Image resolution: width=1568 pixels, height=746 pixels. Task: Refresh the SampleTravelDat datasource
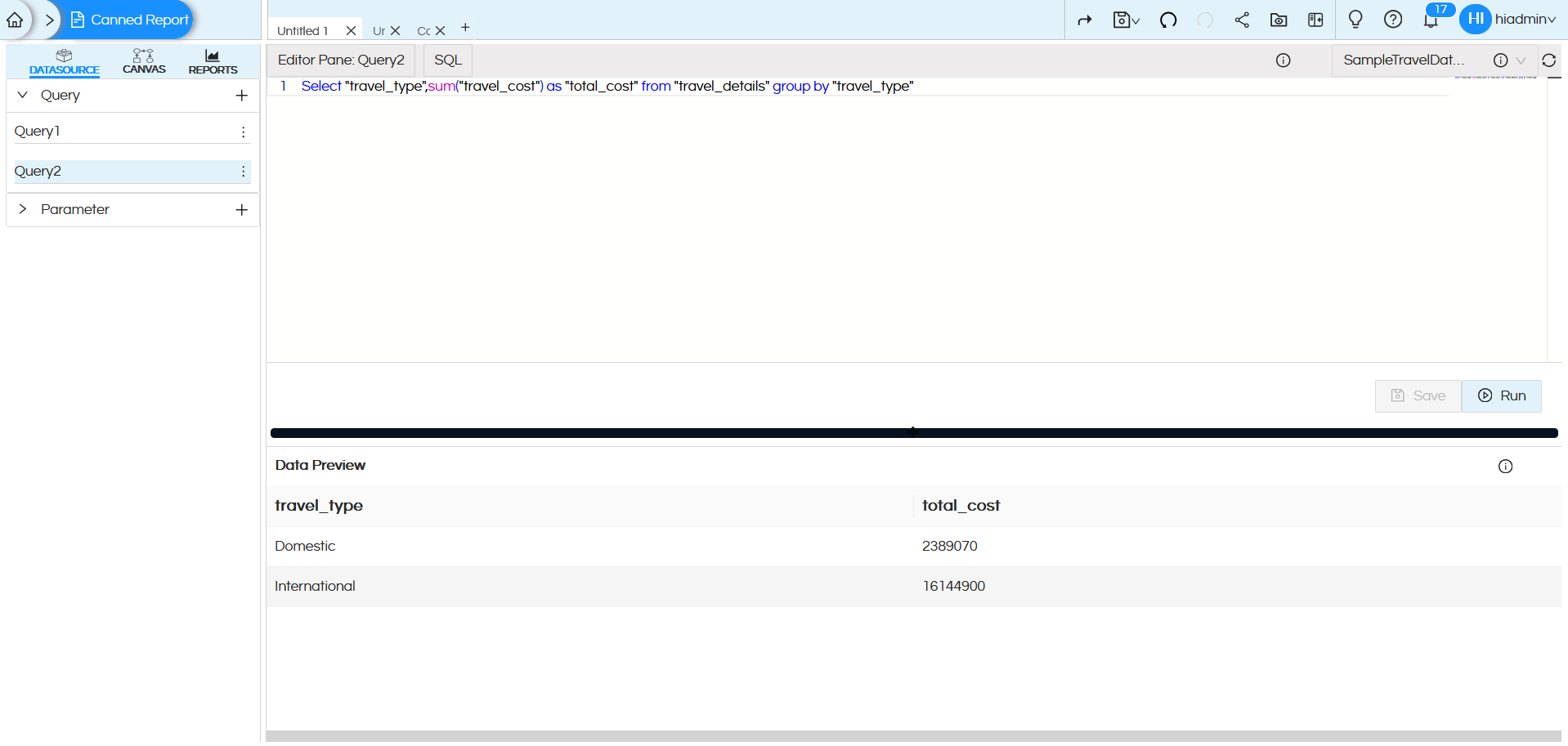click(x=1549, y=60)
